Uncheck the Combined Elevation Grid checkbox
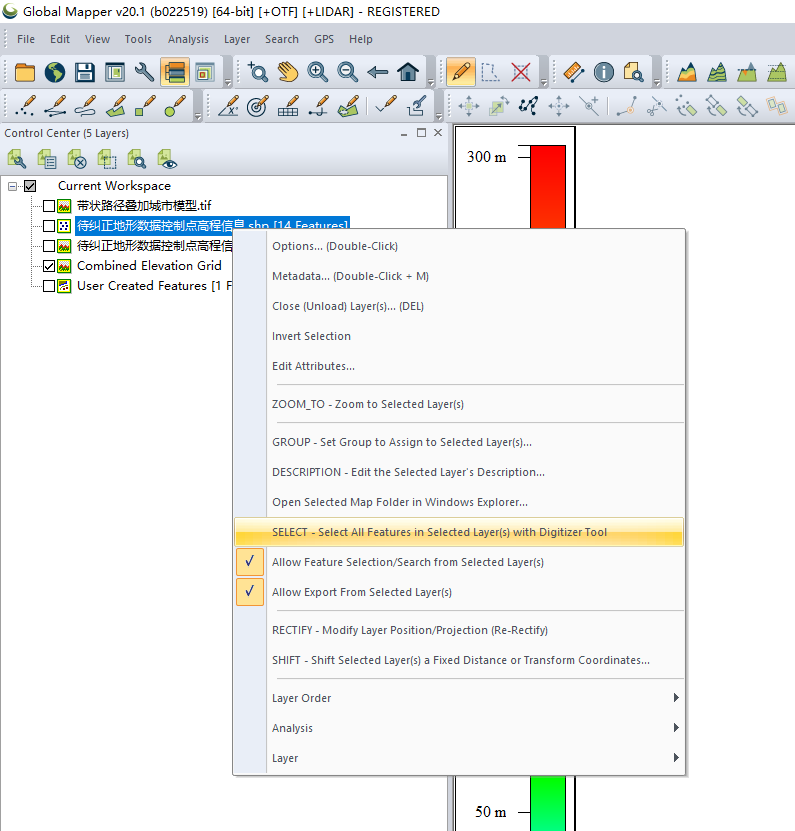 coord(49,266)
